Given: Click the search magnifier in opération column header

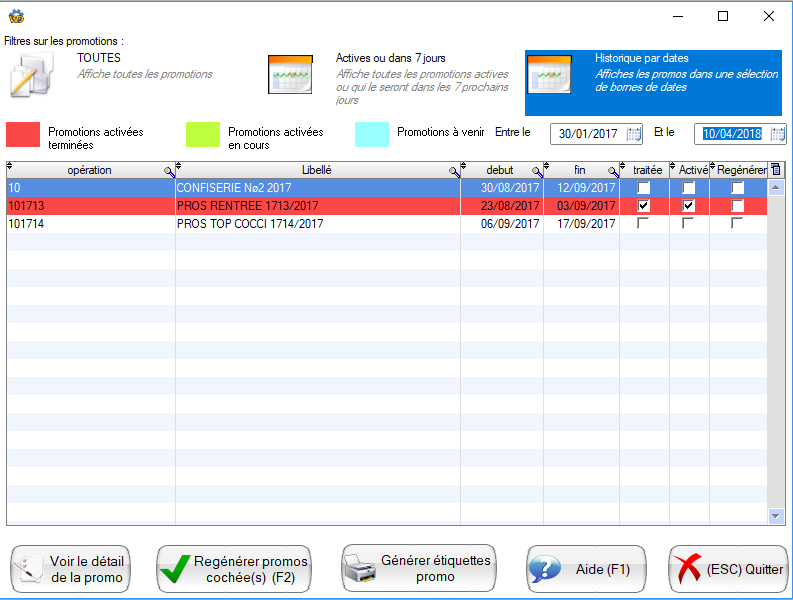Looking at the screenshot, I should click(x=169, y=172).
